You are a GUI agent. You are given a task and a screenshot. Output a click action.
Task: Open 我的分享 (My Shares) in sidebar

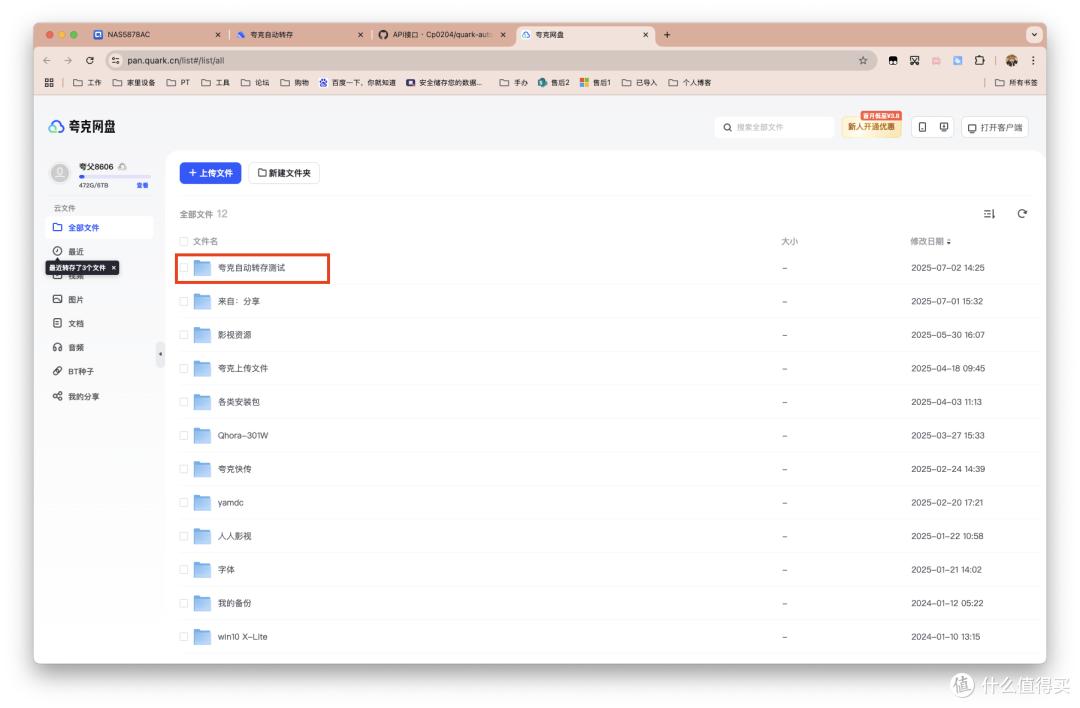click(x=82, y=397)
